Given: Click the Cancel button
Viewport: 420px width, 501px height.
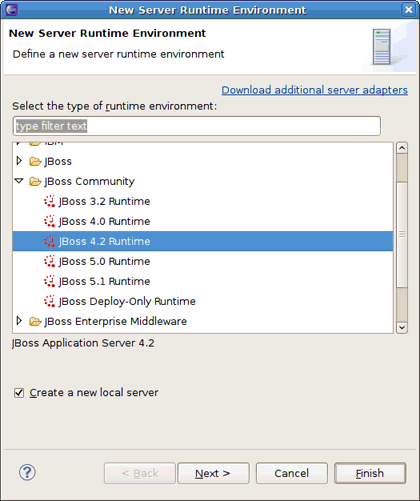Looking at the screenshot, I should click(x=292, y=473).
